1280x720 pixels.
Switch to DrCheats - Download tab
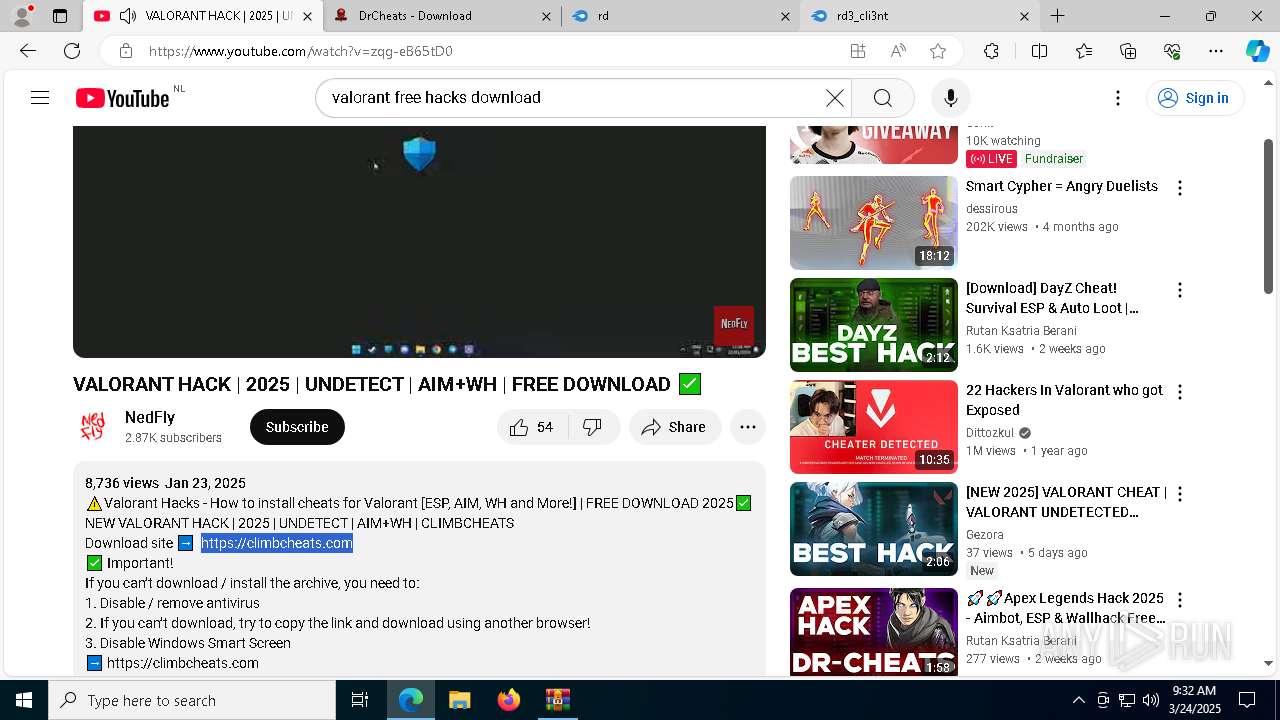(441, 16)
